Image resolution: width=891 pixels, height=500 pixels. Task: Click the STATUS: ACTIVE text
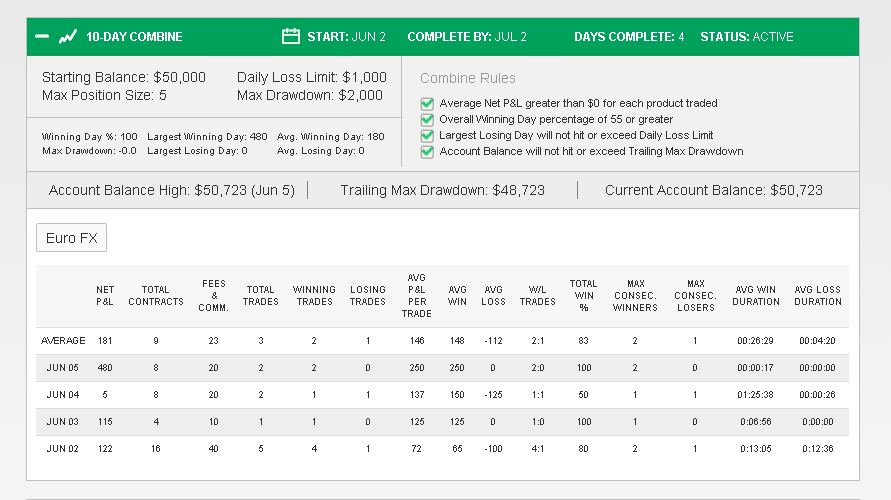click(x=747, y=37)
